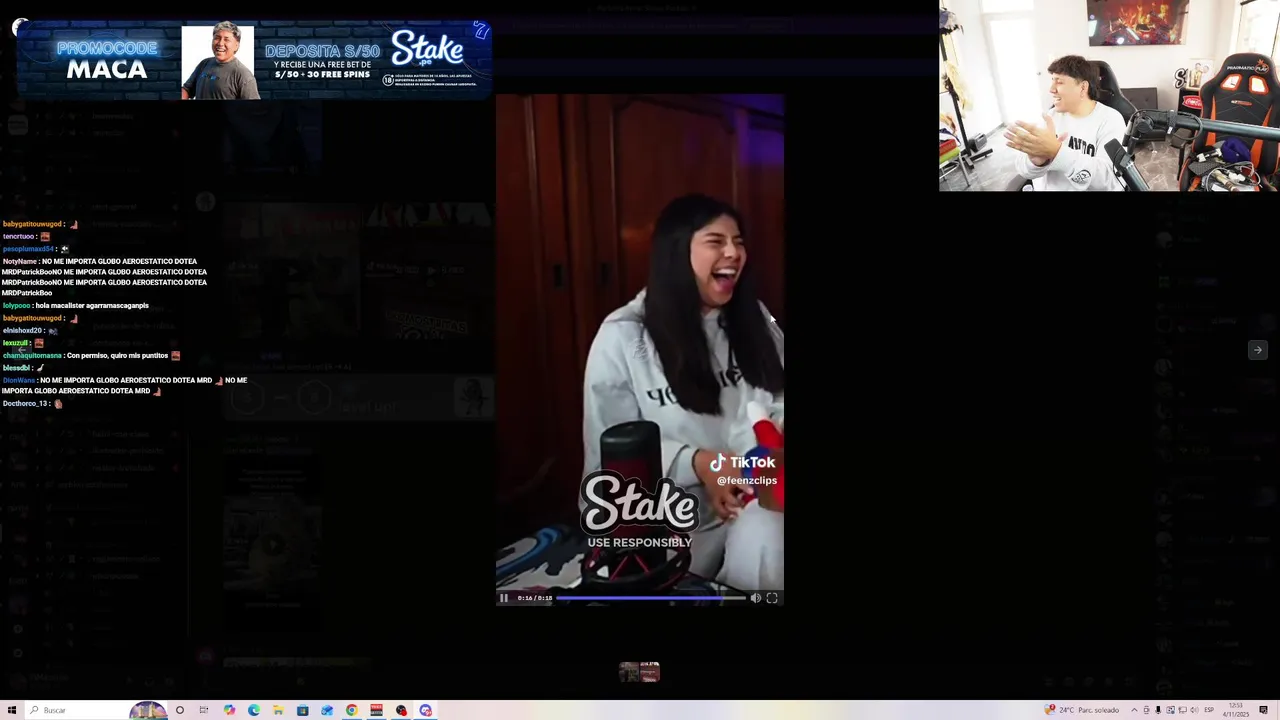1280x720 pixels.
Task: Show hidden system tray icons
Action: [x=1134, y=710]
